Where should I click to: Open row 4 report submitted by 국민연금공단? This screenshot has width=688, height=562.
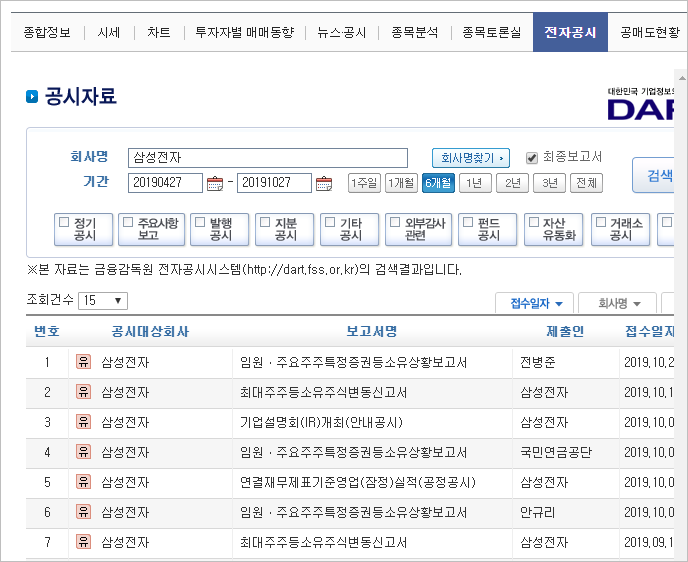click(353, 452)
